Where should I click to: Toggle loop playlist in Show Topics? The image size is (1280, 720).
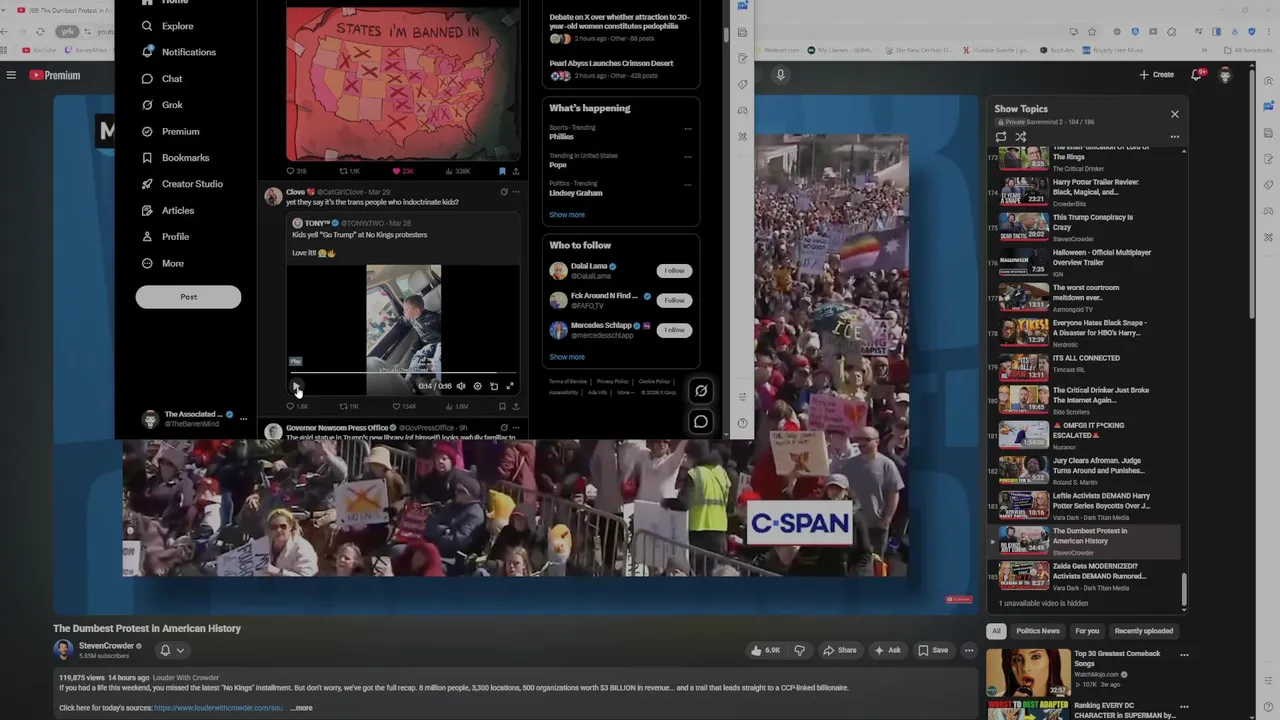pos(1001,137)
